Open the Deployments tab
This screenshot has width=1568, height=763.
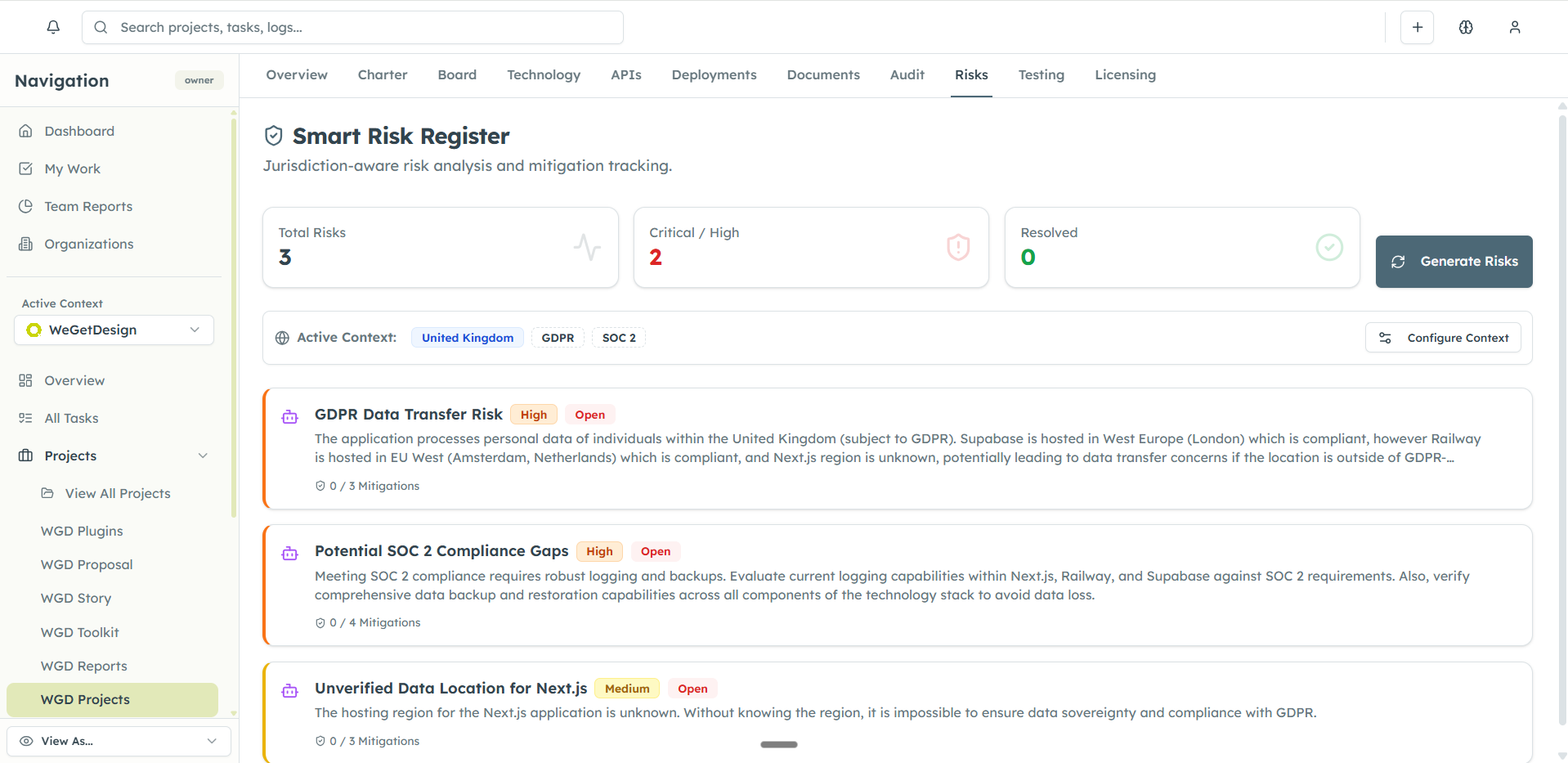tap(714, 75)
